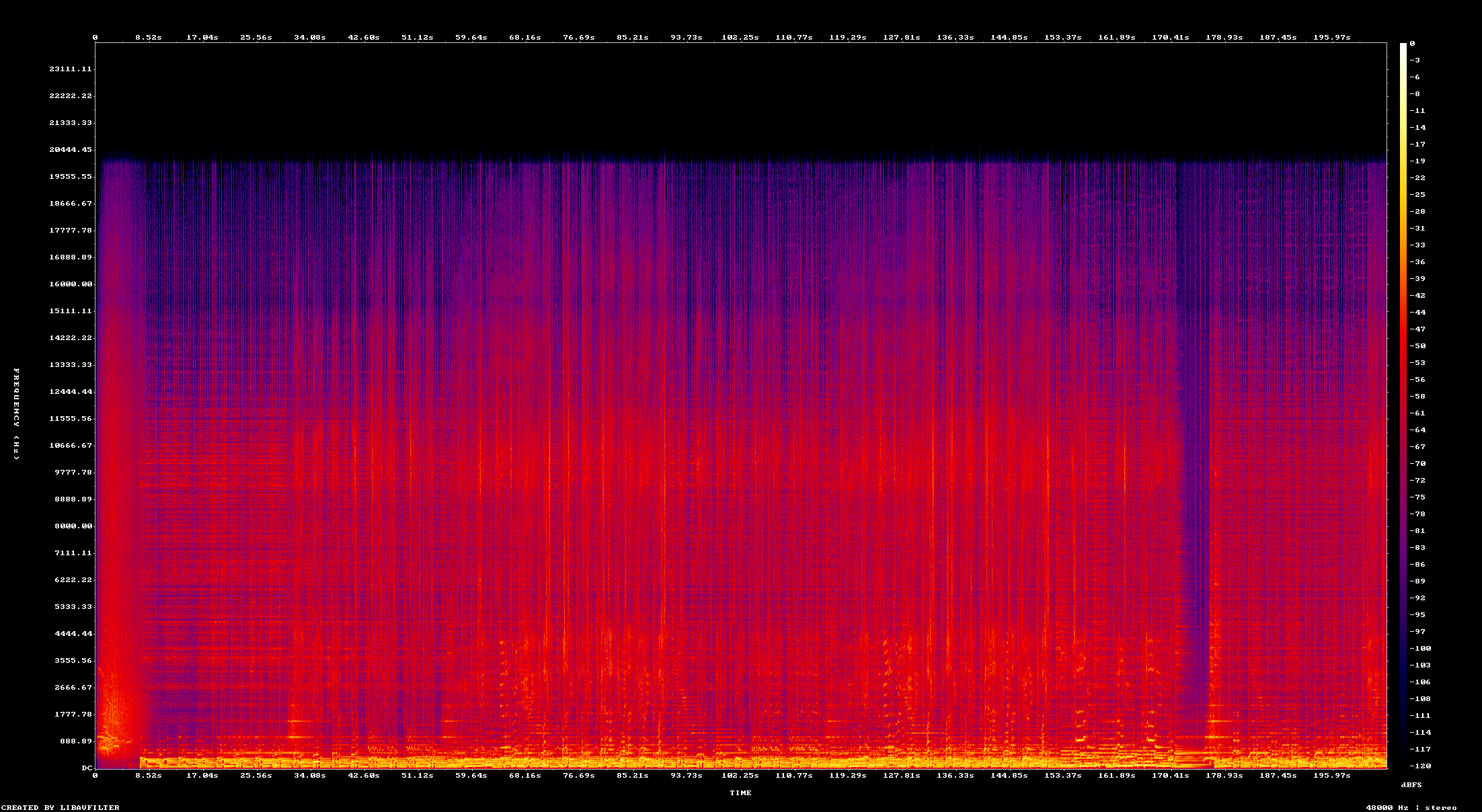Click the 48000 Hz stereo info text

[x=1411, y=808]
